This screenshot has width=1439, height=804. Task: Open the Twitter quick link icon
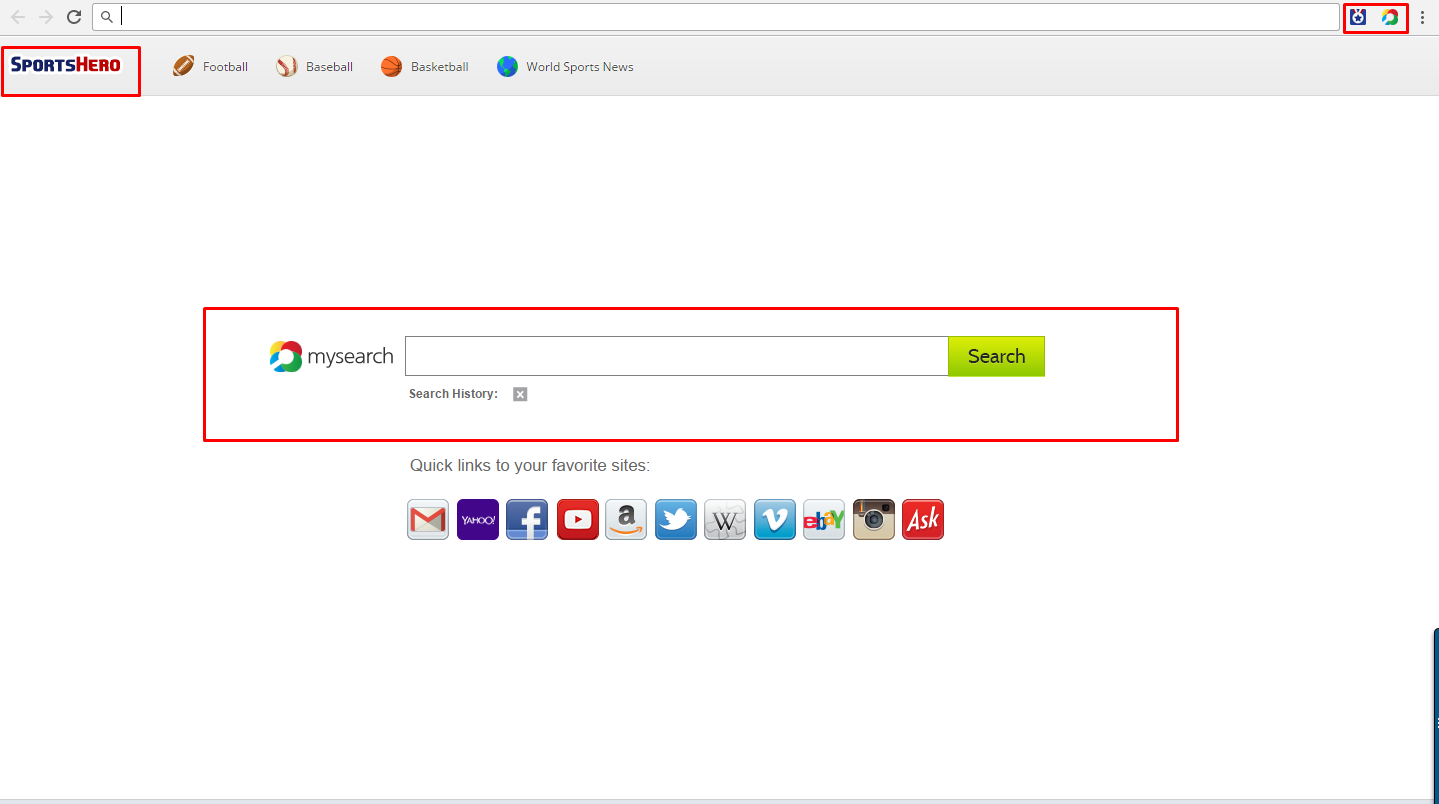coord(676,520)
